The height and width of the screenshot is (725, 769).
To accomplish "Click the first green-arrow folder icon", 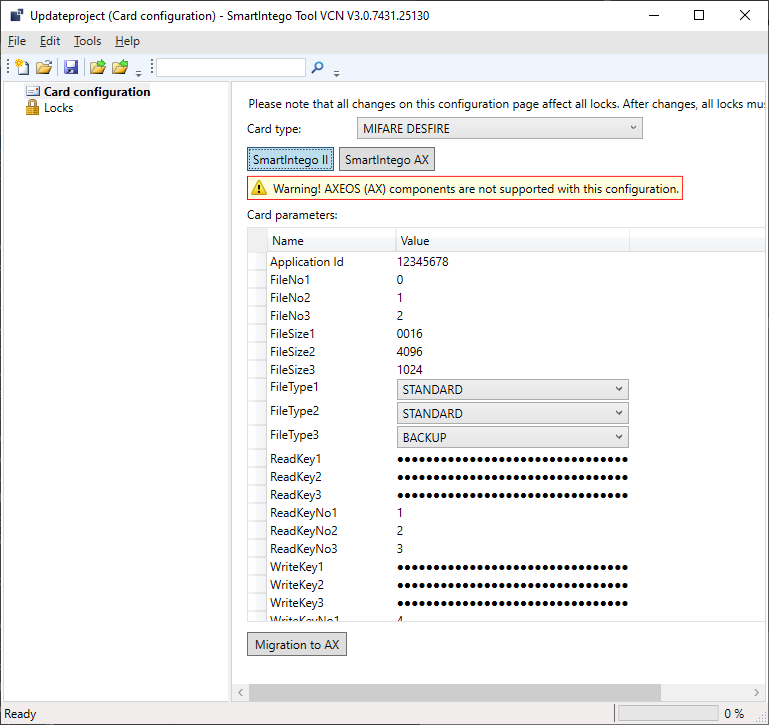I will coord(97,67).
